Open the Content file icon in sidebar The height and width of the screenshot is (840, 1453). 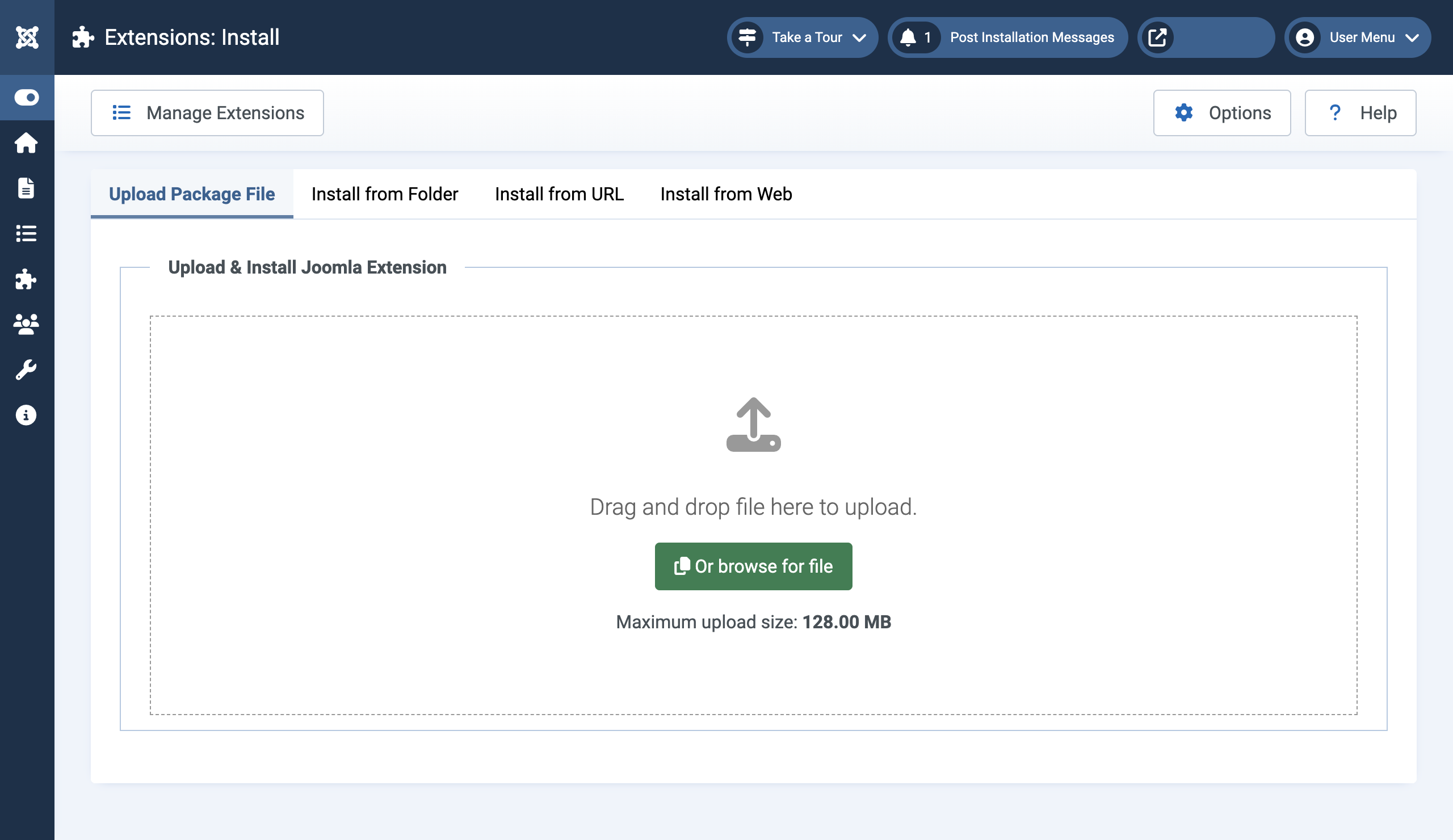point(27,188)
